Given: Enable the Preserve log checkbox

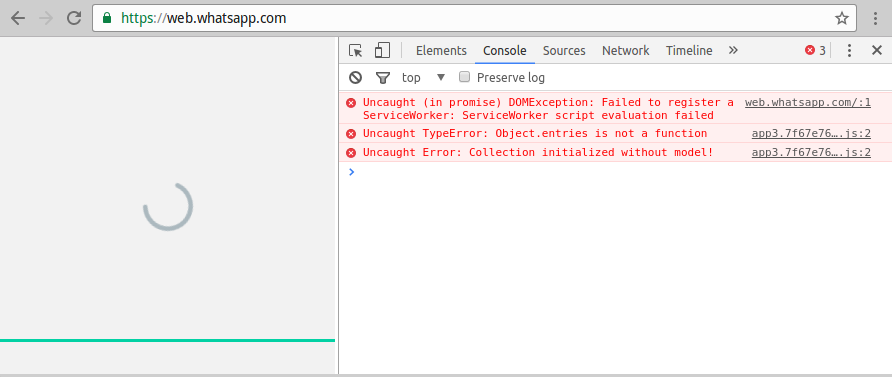Looking at the screenshot, I should click(x=465, y=77).
